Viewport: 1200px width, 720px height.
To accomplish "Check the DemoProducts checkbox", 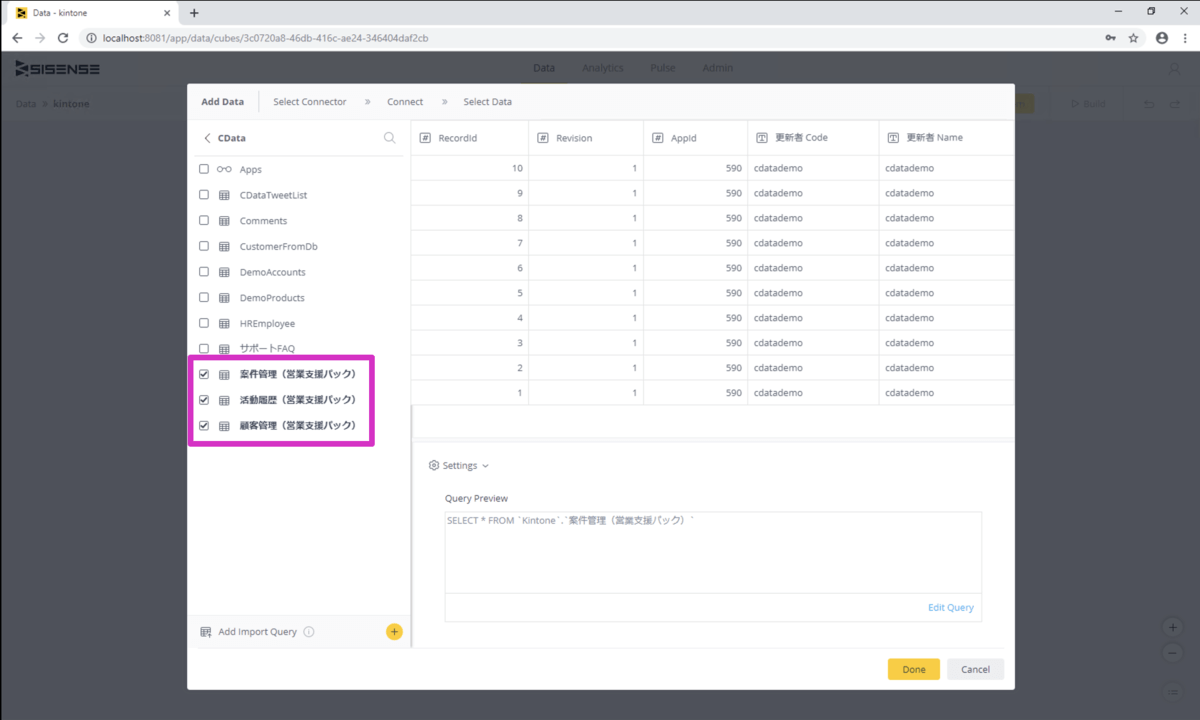I will (204, 298).
